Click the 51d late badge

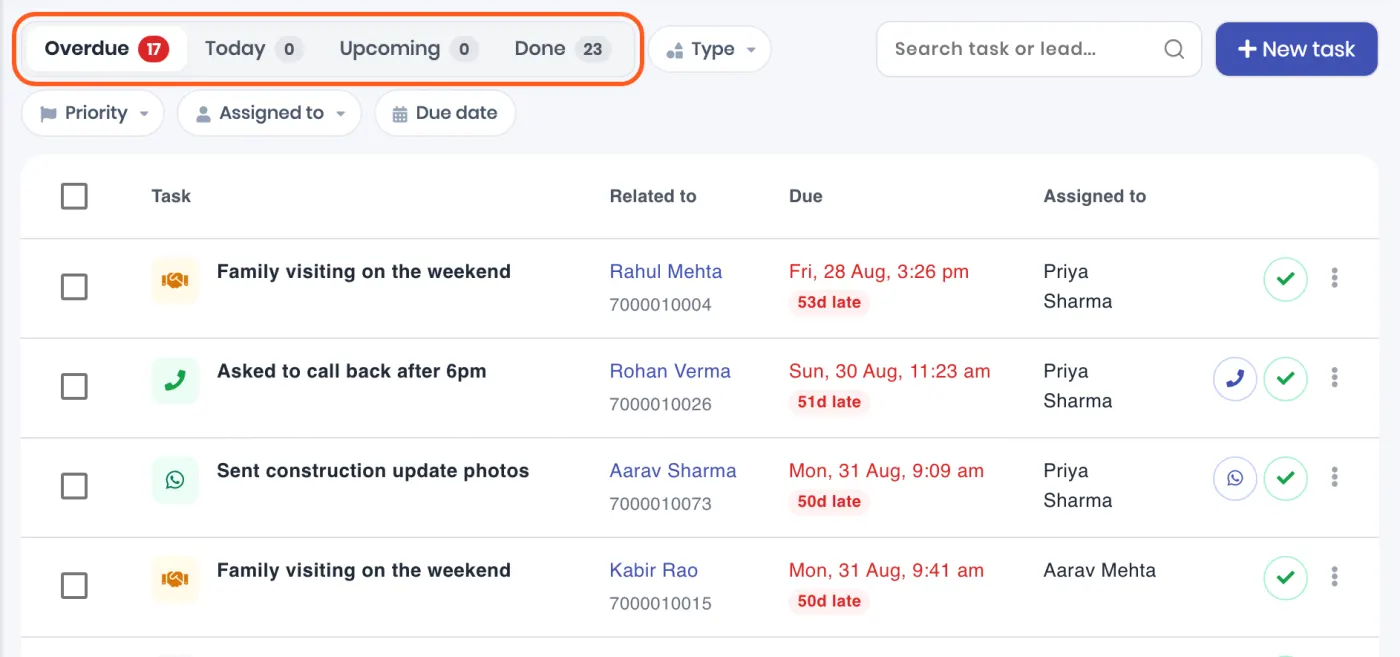coord(829,402)
